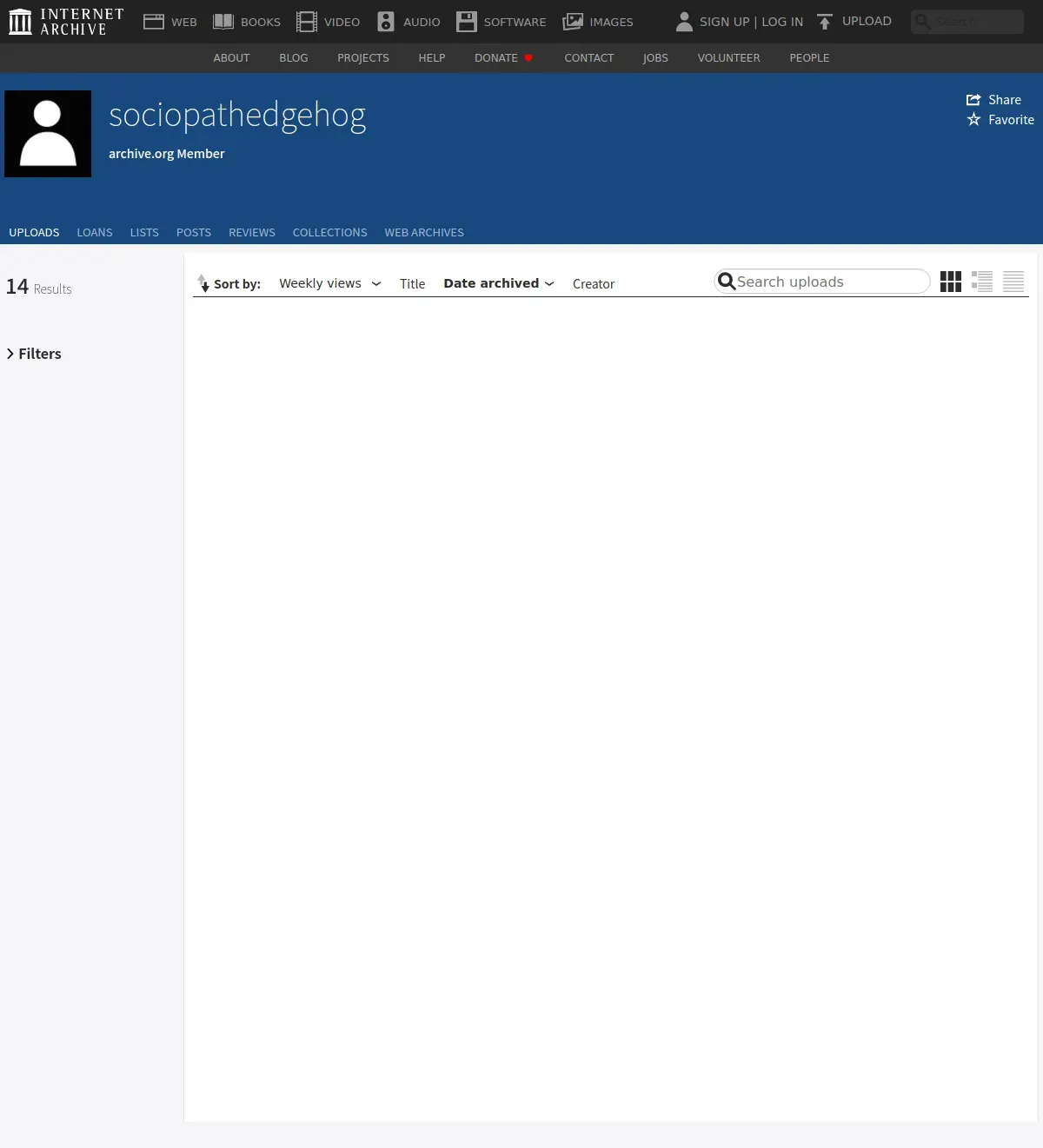The height and width of the screenshot is (1148, 1043).
Task: Click the Sign Up link
Action: click(725, 22)
